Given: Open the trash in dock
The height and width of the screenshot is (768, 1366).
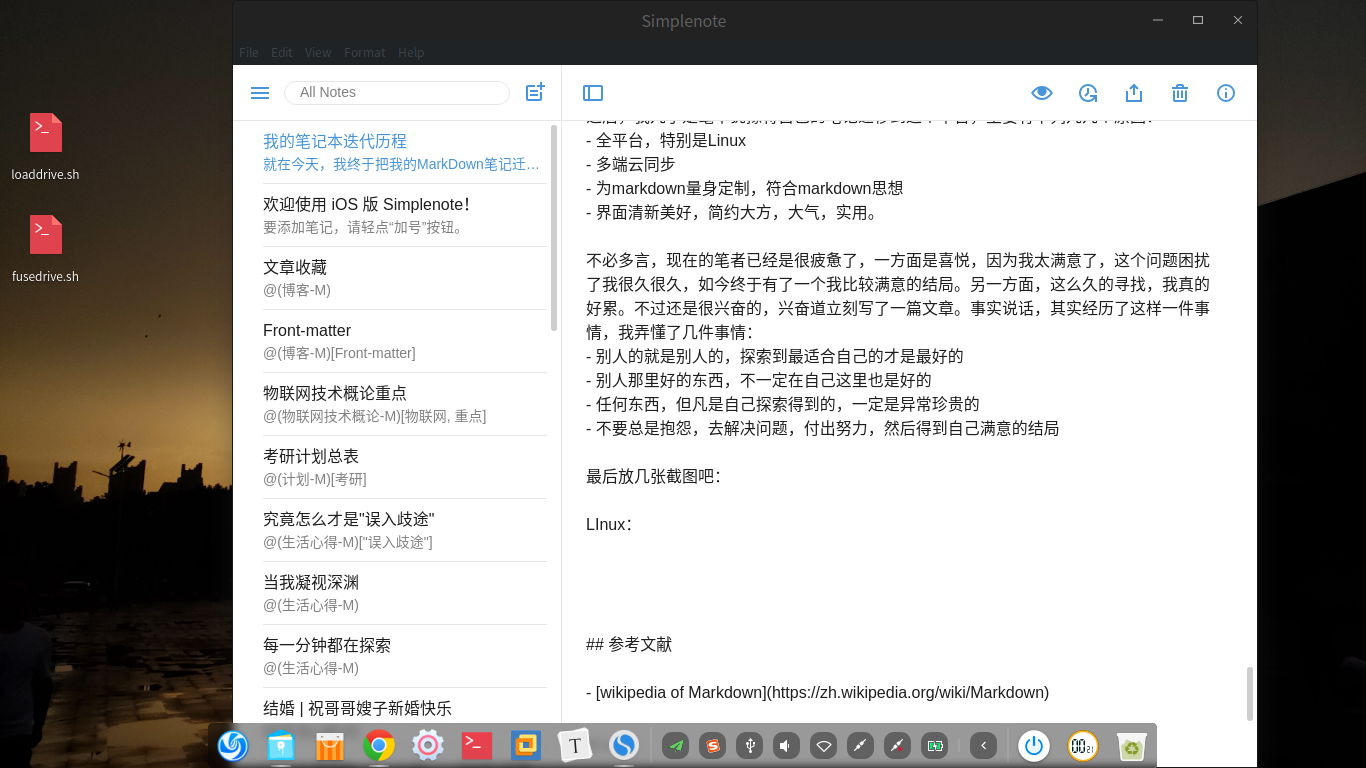Looking at the screenshot, I should (1132, 745).
